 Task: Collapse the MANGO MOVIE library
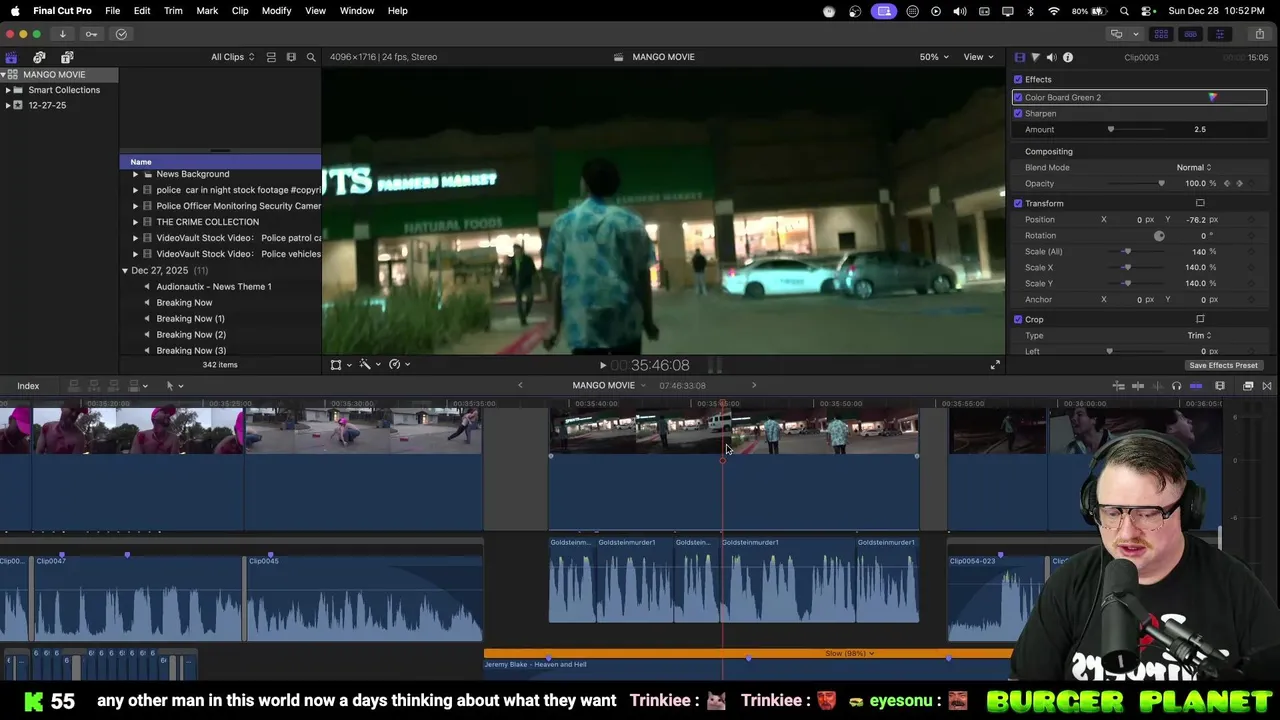[4, 75]
